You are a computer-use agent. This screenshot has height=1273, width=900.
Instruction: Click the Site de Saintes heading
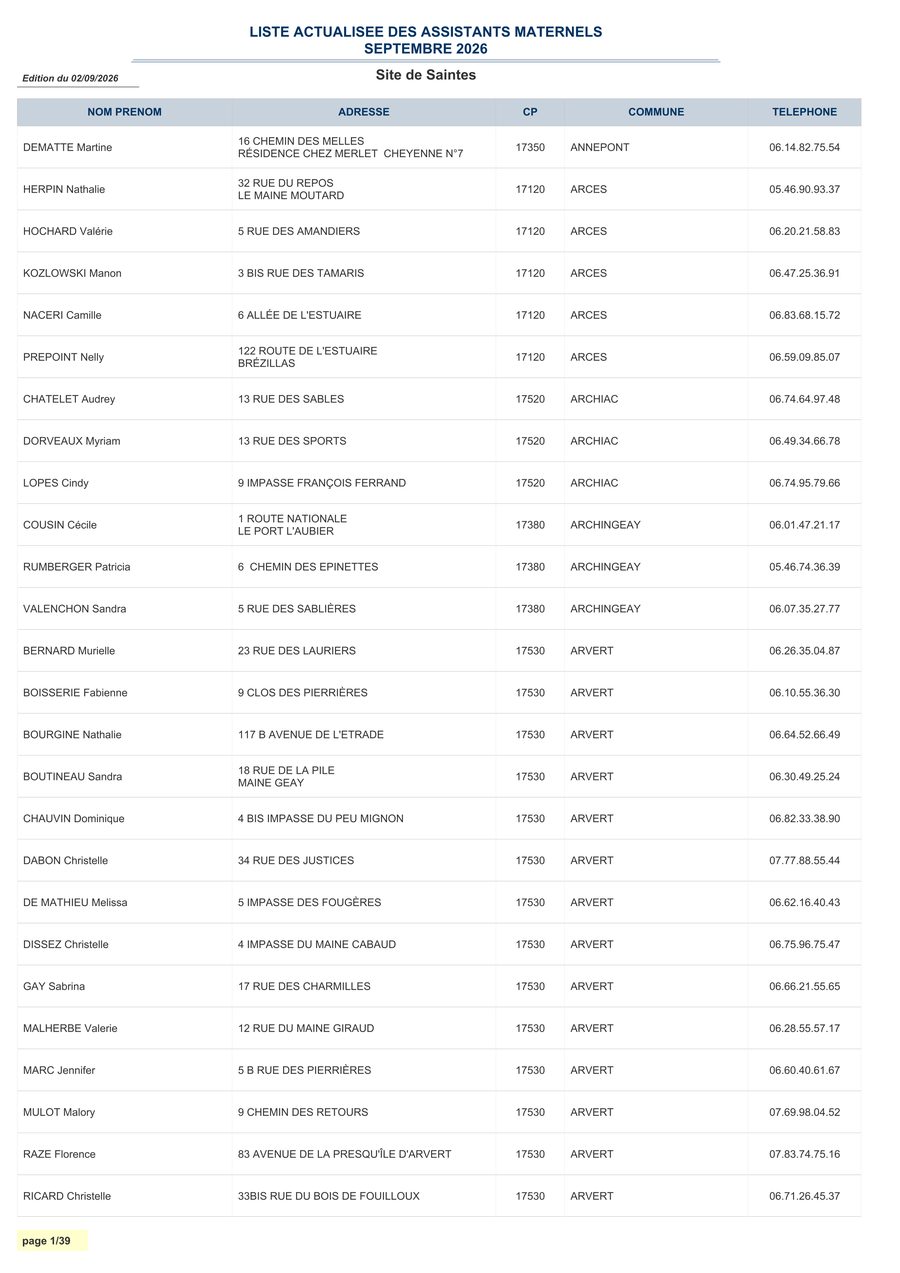click(x=426, y=75)
